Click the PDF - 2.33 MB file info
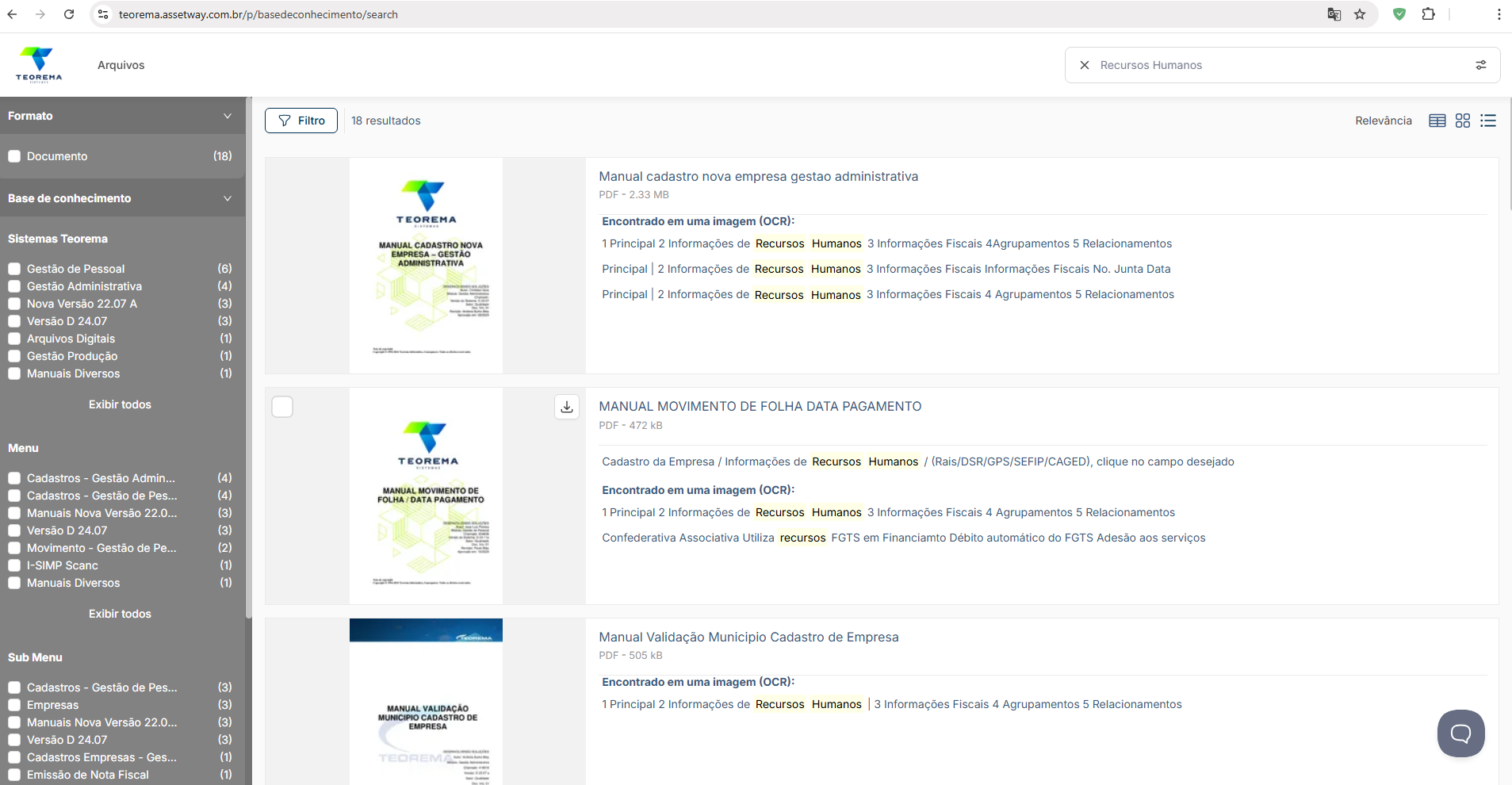 (x=634, y=194)
